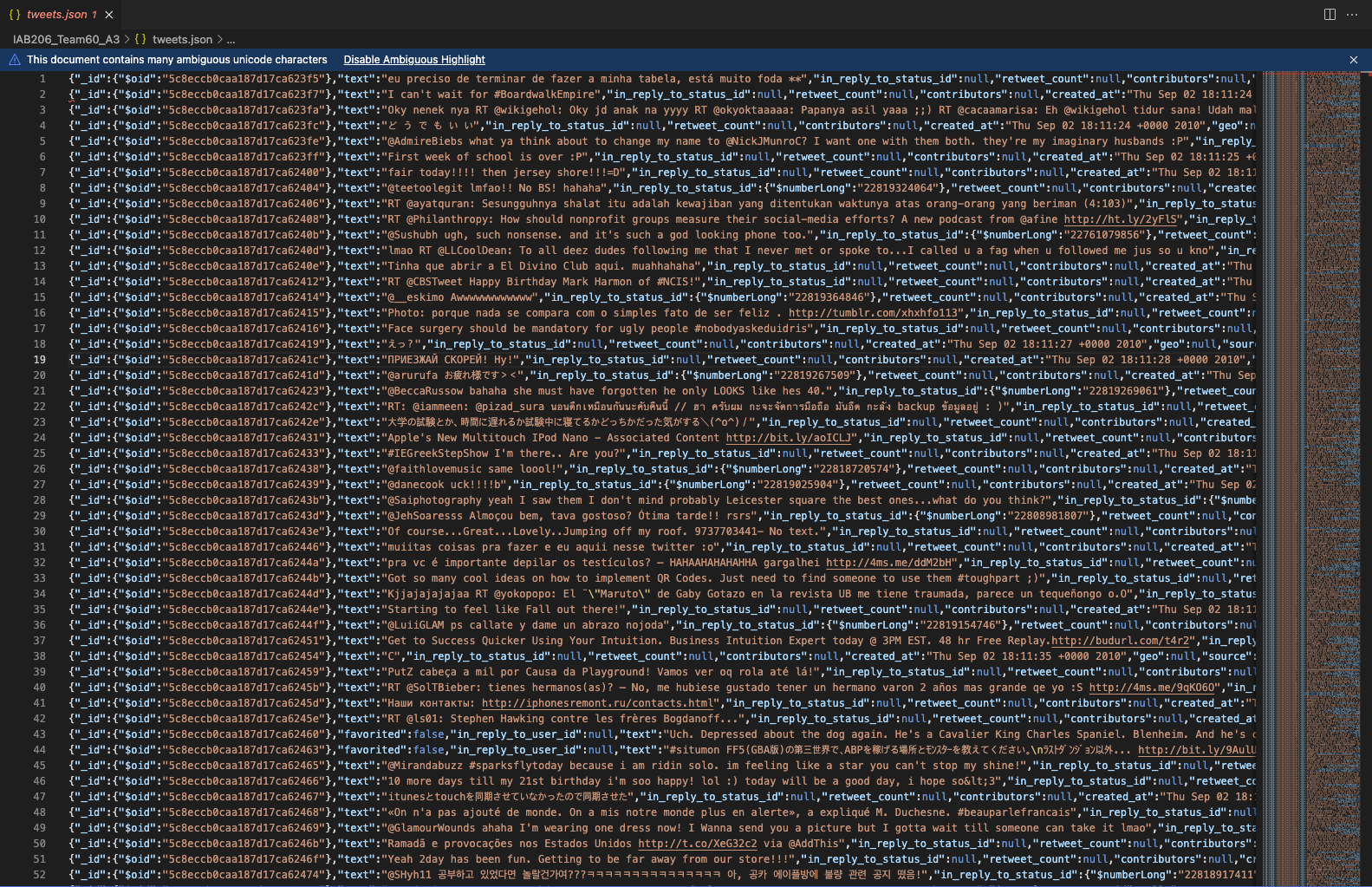Follow the budurl.com/t4r2 link on line 37
The height and width of the screenshot is (887, 1372).
coord(1122,641)
